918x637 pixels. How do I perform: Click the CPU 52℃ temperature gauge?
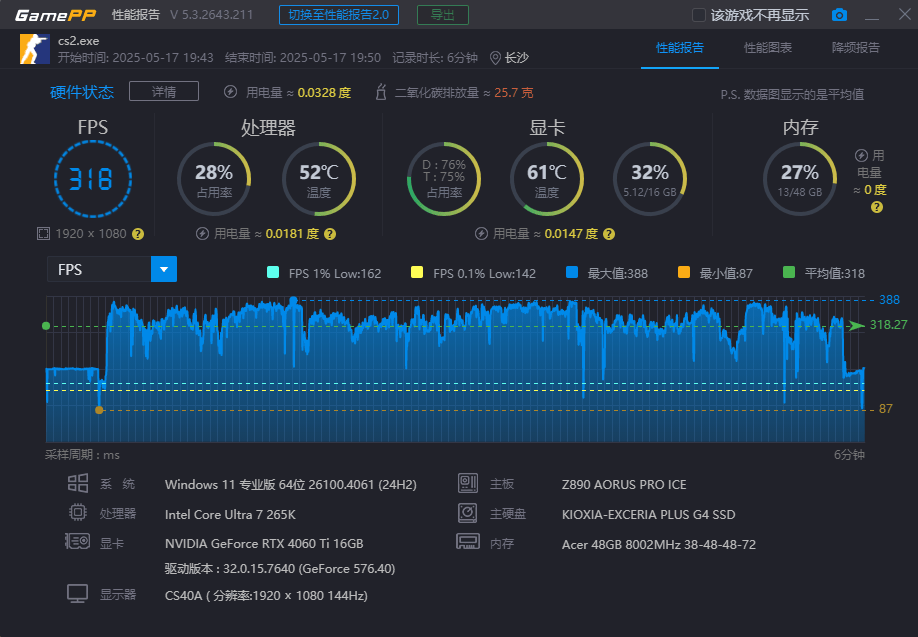coord(319,179)
